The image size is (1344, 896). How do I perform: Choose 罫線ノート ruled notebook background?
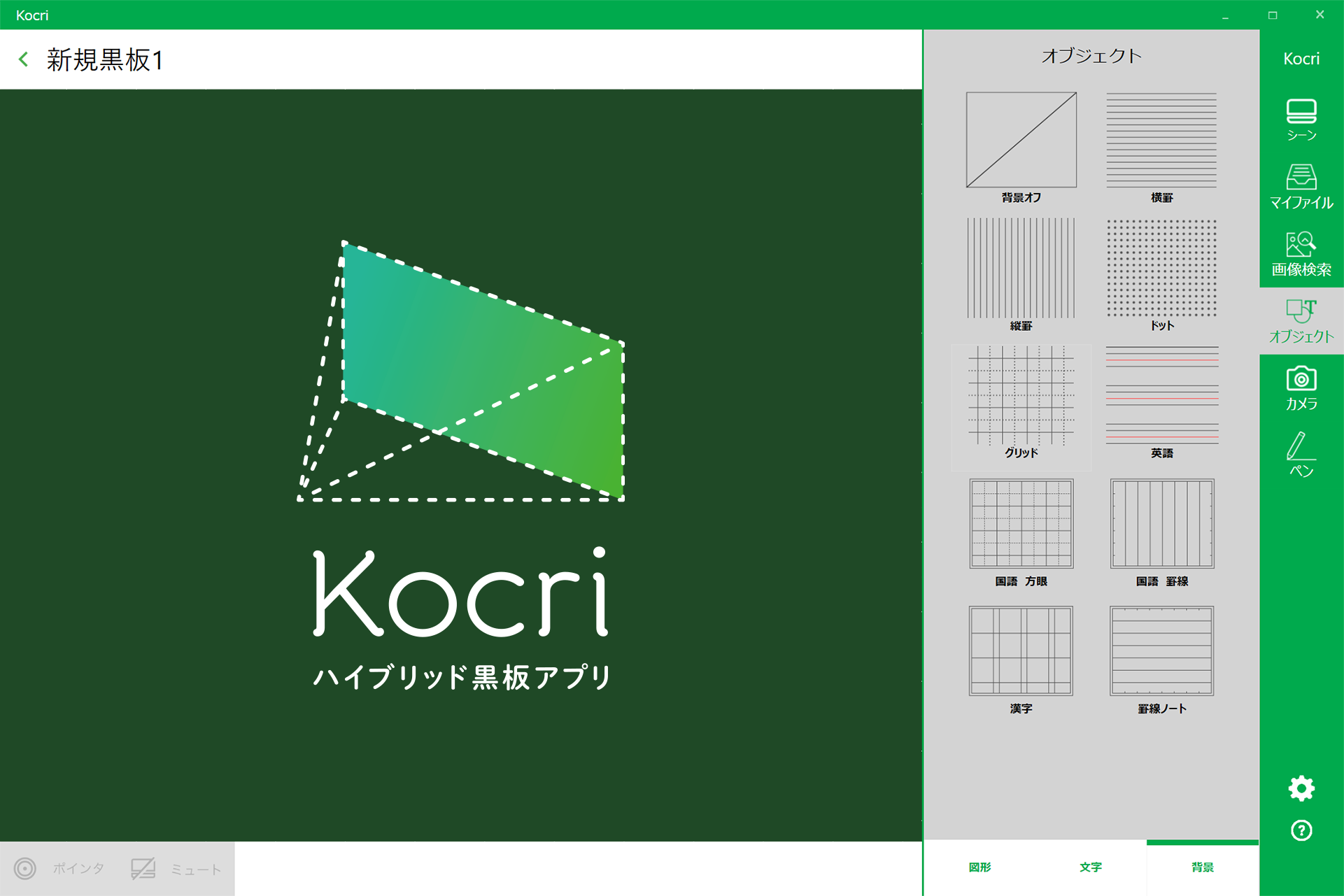click(x=1161, y=660)
